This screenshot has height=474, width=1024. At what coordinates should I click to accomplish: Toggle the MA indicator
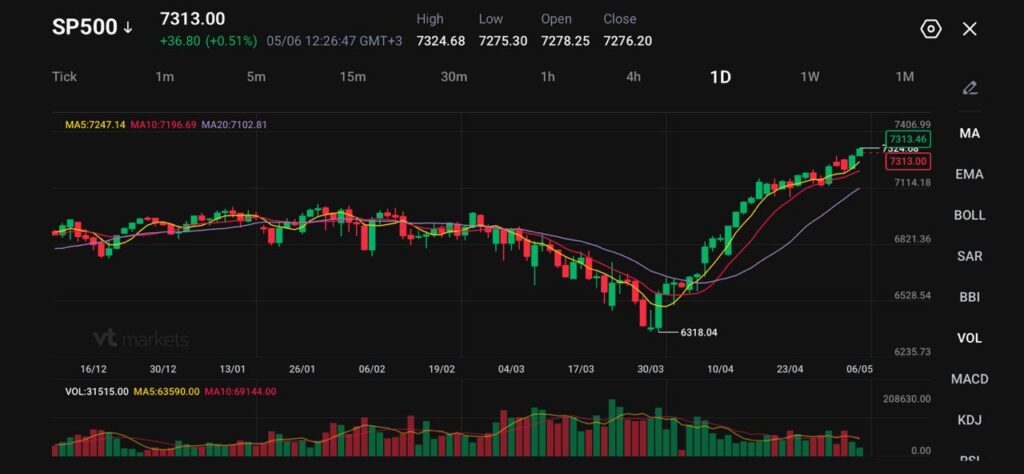(970, 133)
